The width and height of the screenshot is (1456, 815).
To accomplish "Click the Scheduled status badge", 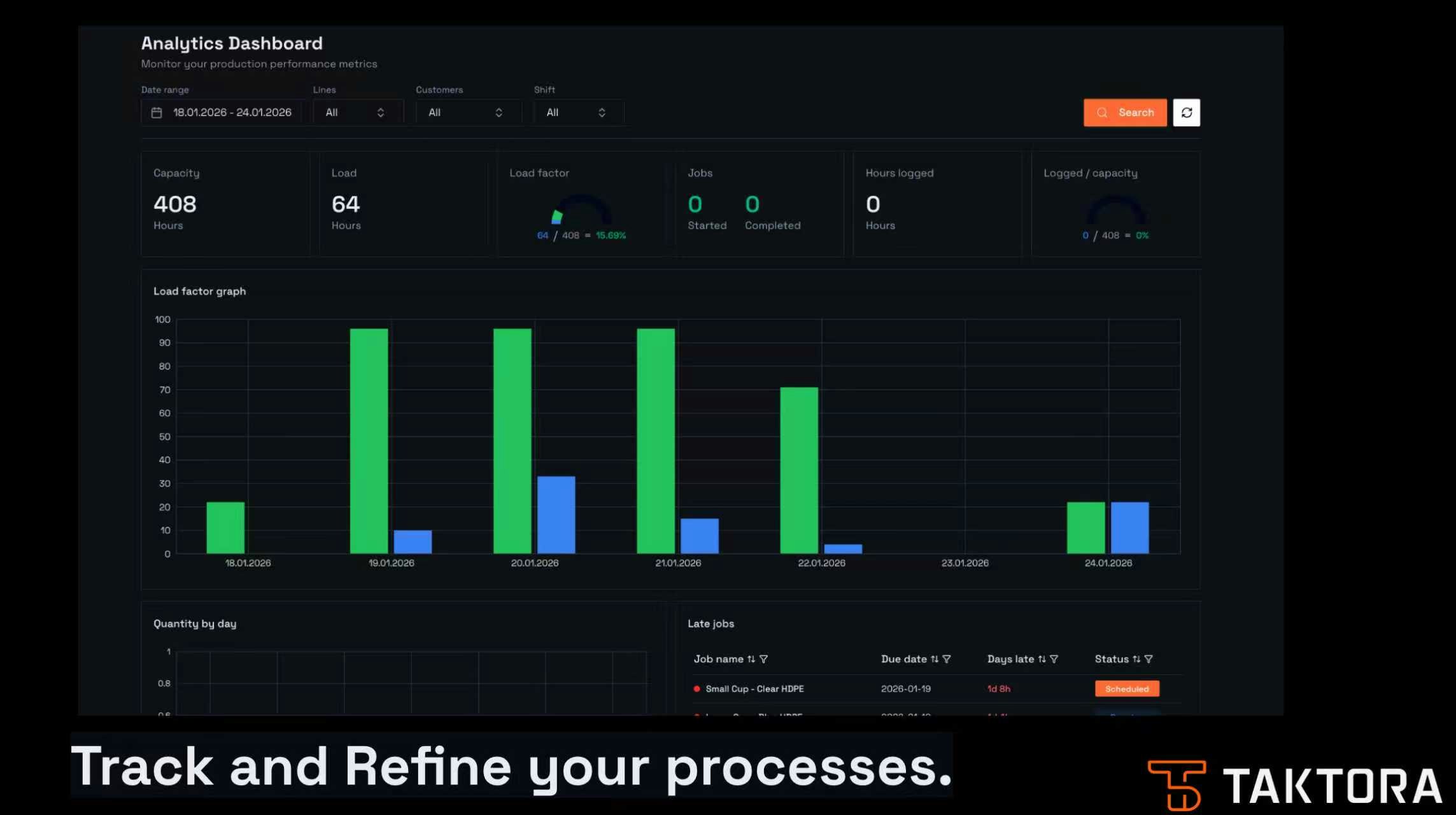I will [1126, 689].
